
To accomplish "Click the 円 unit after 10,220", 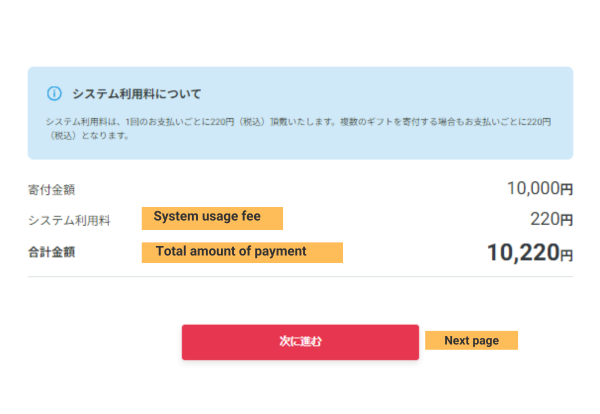I will tap(566, 255).
